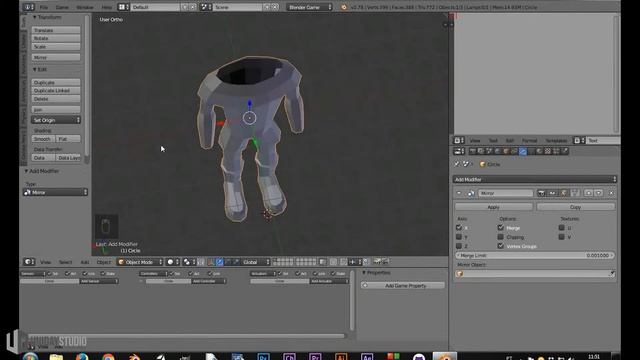Image resolution: width=640 pixels, height=360 pixels.
Task: Click the Duplicate Linked button
Action: [x=56, y=91]
